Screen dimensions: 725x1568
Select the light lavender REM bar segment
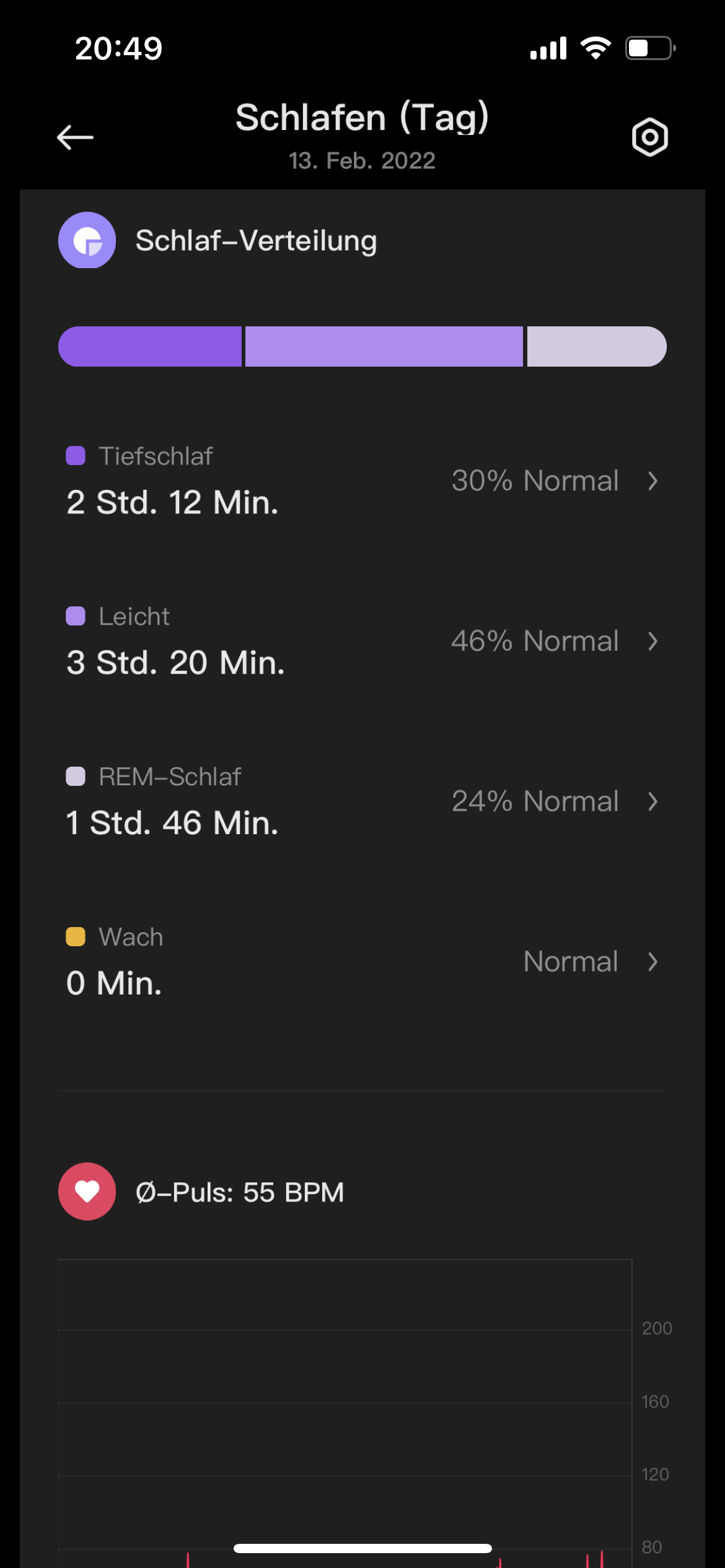tap(596, 346)
